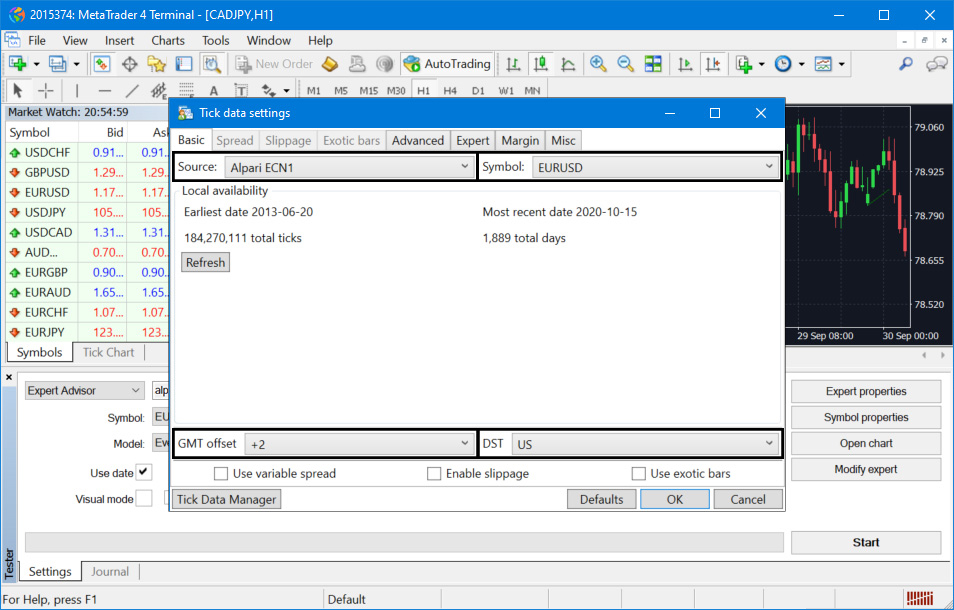Click the Zoom In magnifier icon

pos(598,64)
